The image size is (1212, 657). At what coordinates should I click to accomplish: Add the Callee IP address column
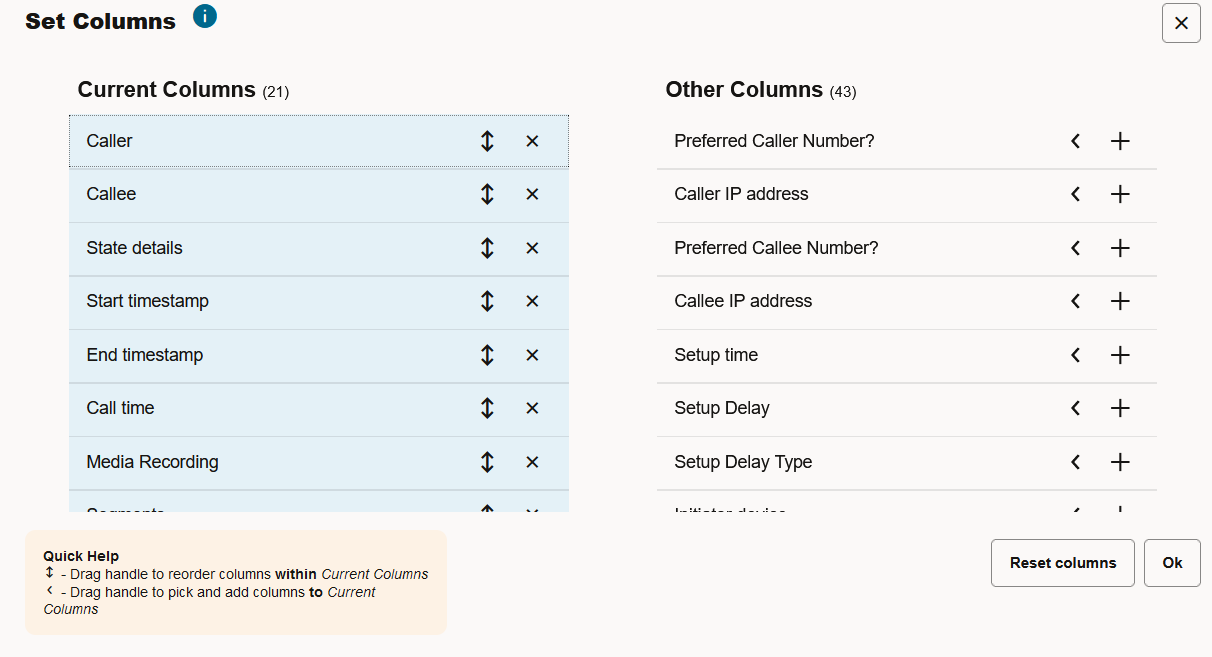(x=1120, y=301)
